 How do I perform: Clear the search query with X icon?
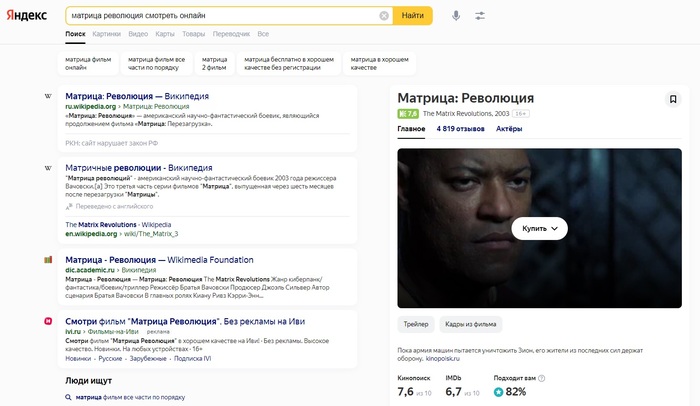coord(384,15)
